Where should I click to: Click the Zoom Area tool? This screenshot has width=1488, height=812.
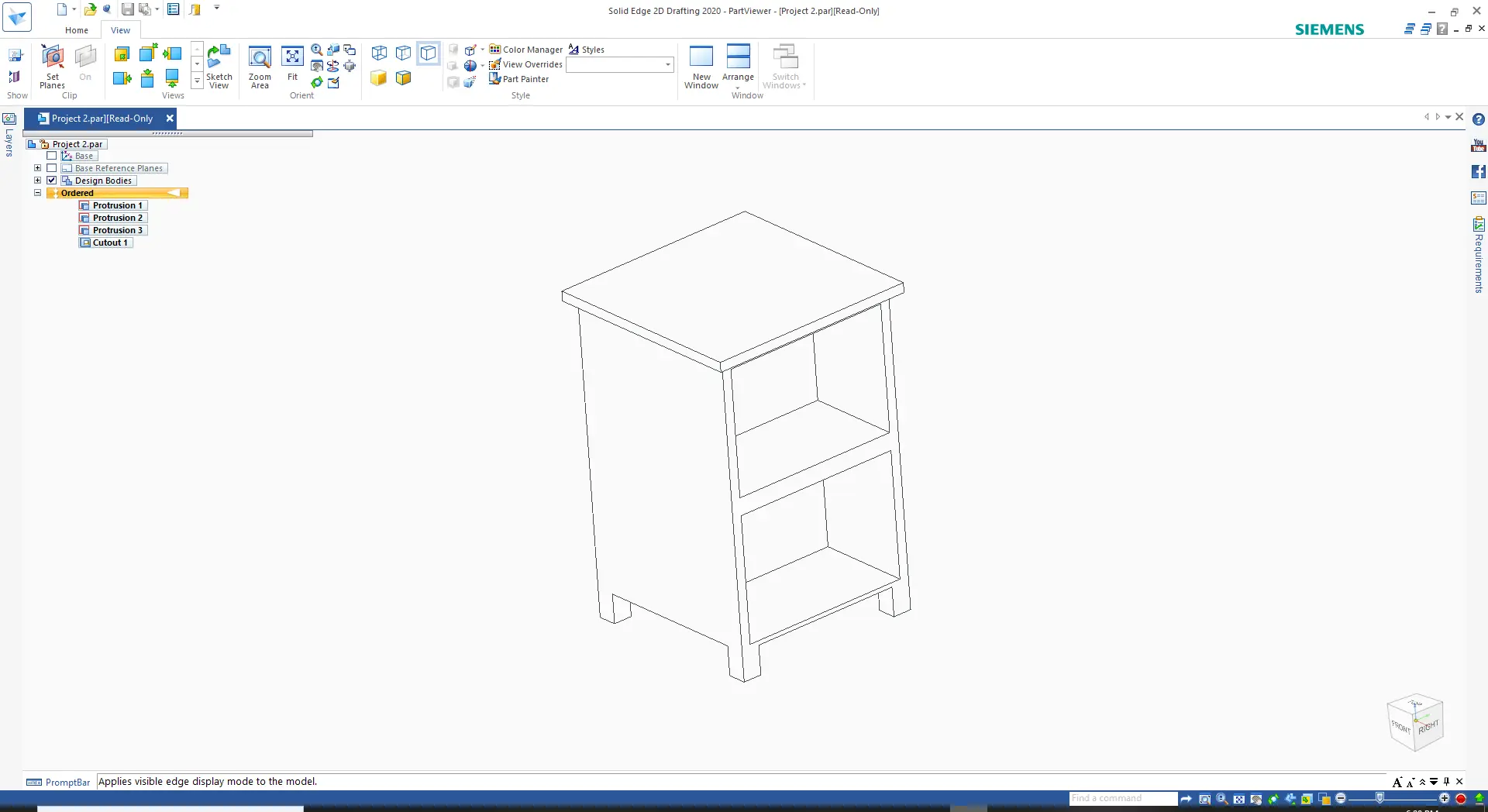pyautogui.click(x=260, y=67)
